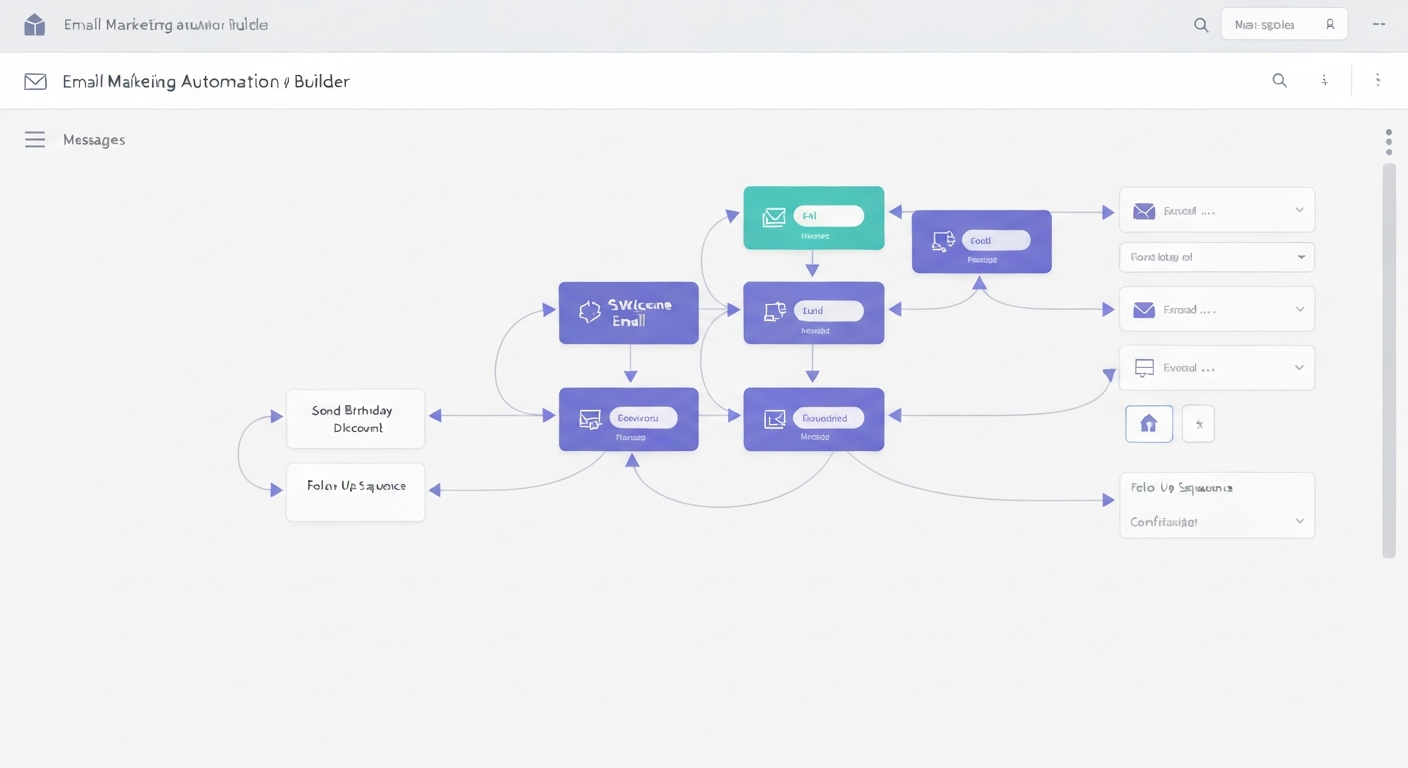Click the user profile icon in the top bar

1330,25
